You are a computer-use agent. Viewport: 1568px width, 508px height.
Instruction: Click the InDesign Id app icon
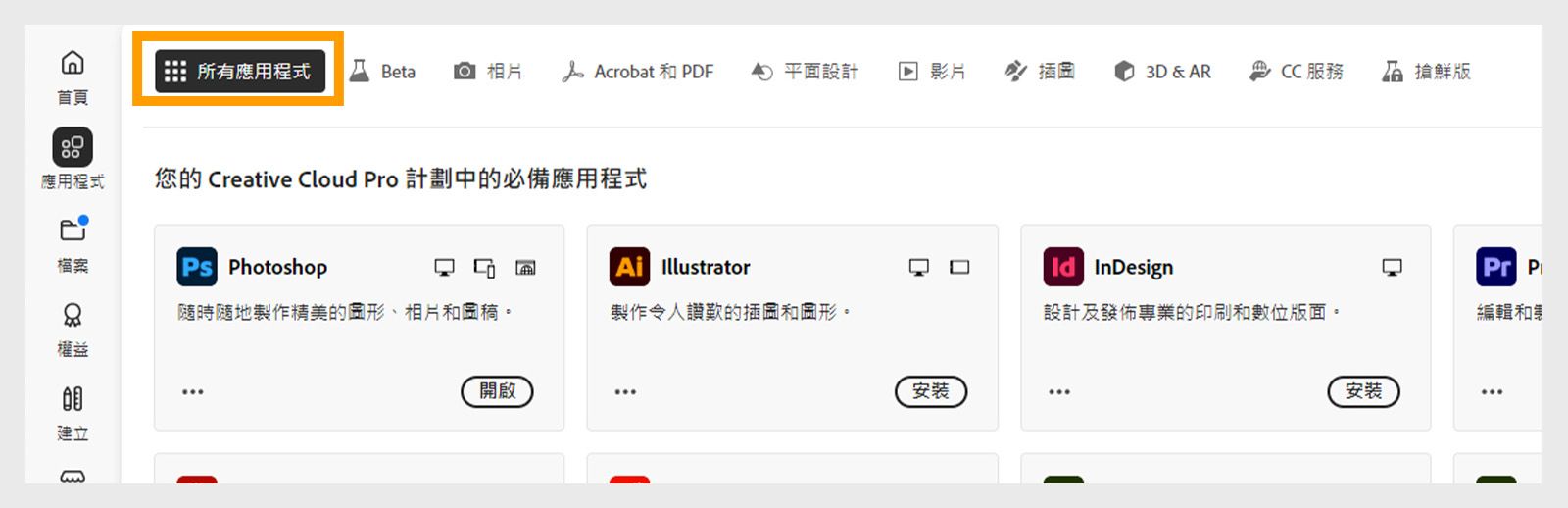(x=1063, y=267)
